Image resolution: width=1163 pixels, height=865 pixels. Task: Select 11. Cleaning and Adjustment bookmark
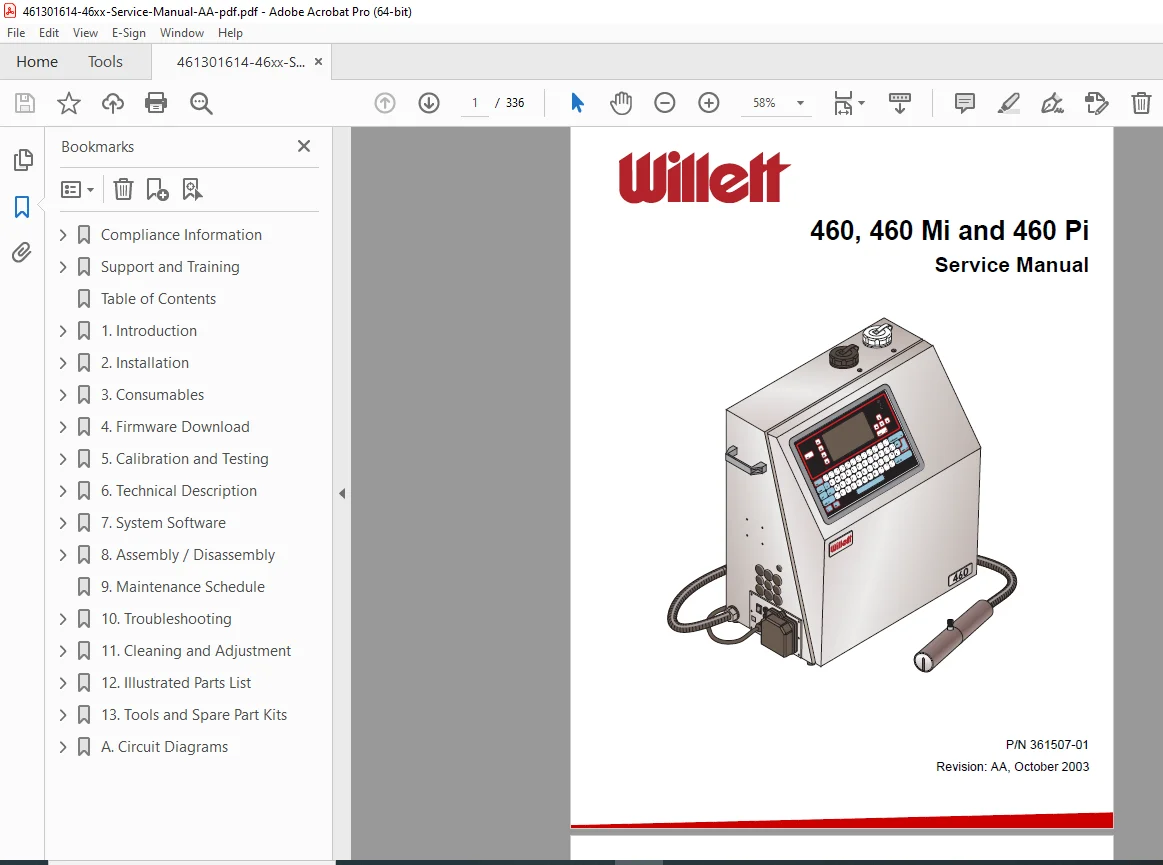point(196,651)
